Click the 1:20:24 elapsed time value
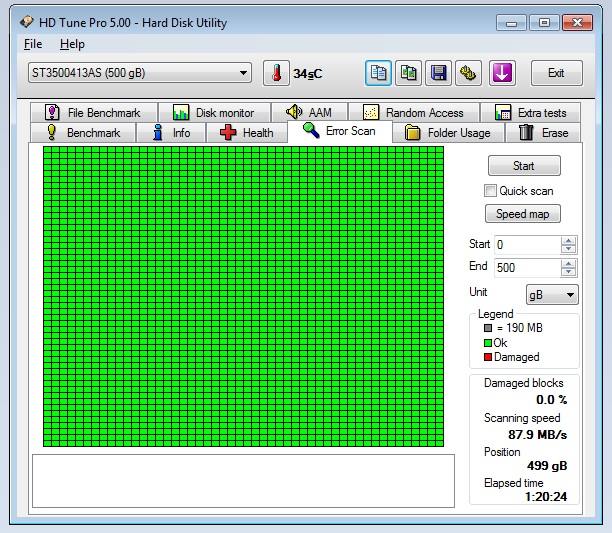 [546, 497]
